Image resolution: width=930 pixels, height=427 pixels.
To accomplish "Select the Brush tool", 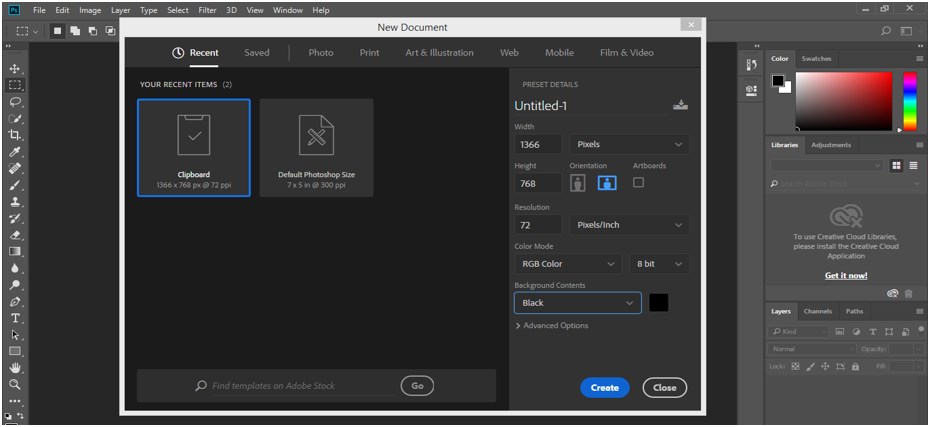I will tap(15, 185).
